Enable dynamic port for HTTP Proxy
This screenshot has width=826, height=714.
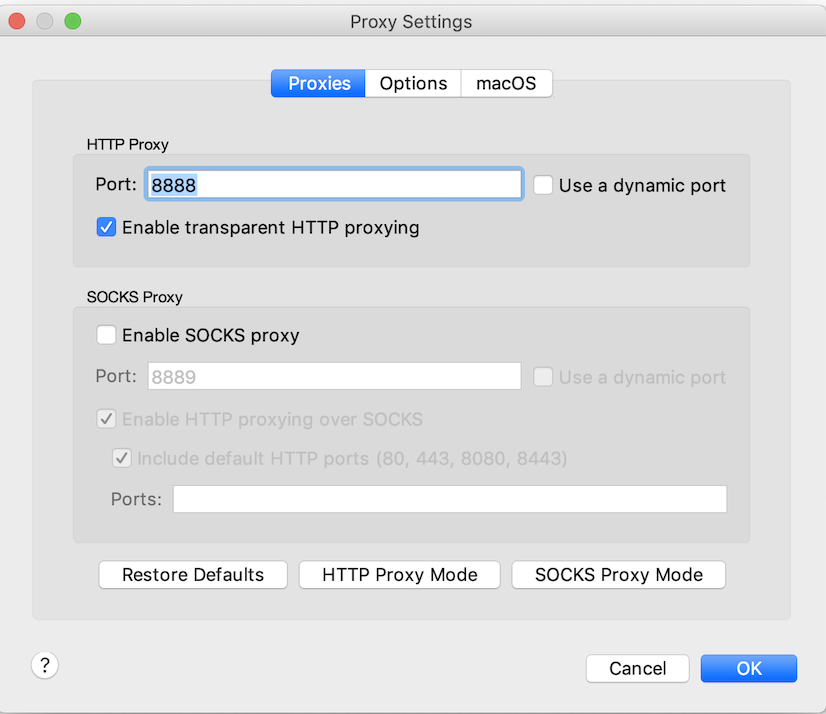tap(543, 185)
